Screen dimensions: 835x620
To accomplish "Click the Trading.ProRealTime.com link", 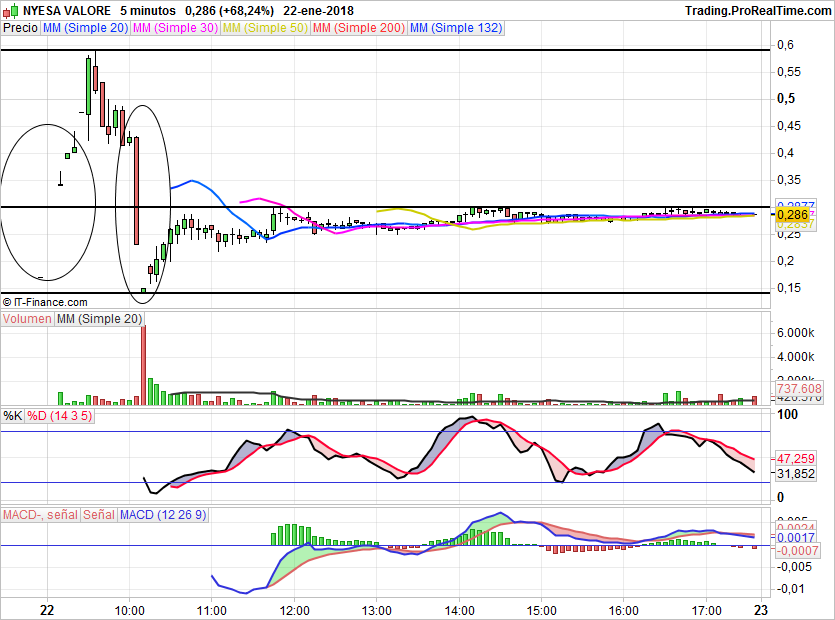I will pos(757,11).
